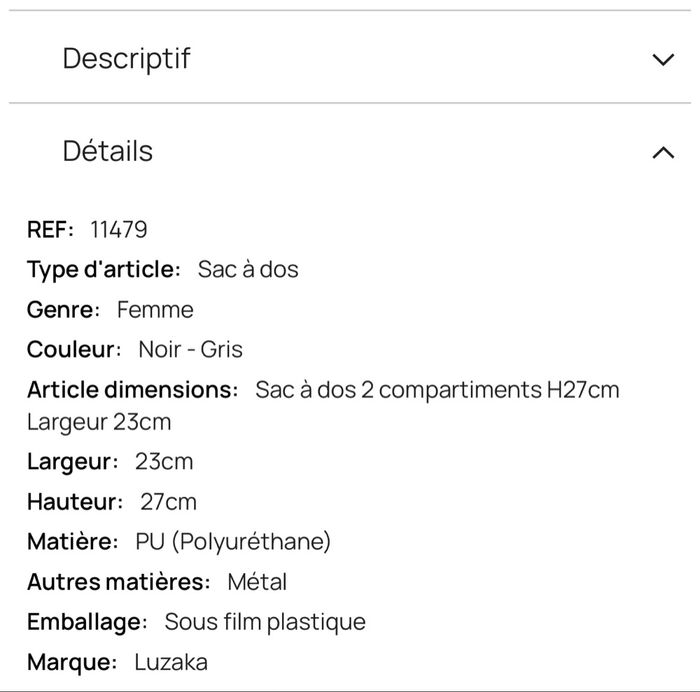Click the Article dimensions label
This screenshot has width=700, height=692.
(x=132, y=390)
